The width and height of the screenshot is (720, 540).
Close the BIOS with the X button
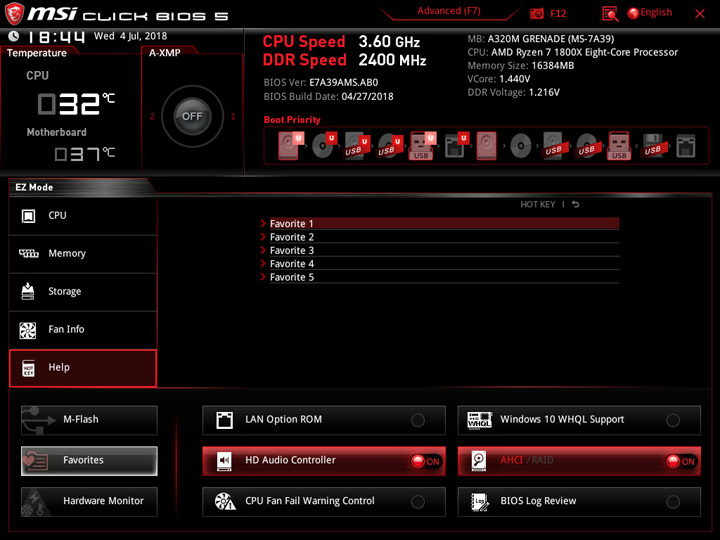(x=700, y=14)
